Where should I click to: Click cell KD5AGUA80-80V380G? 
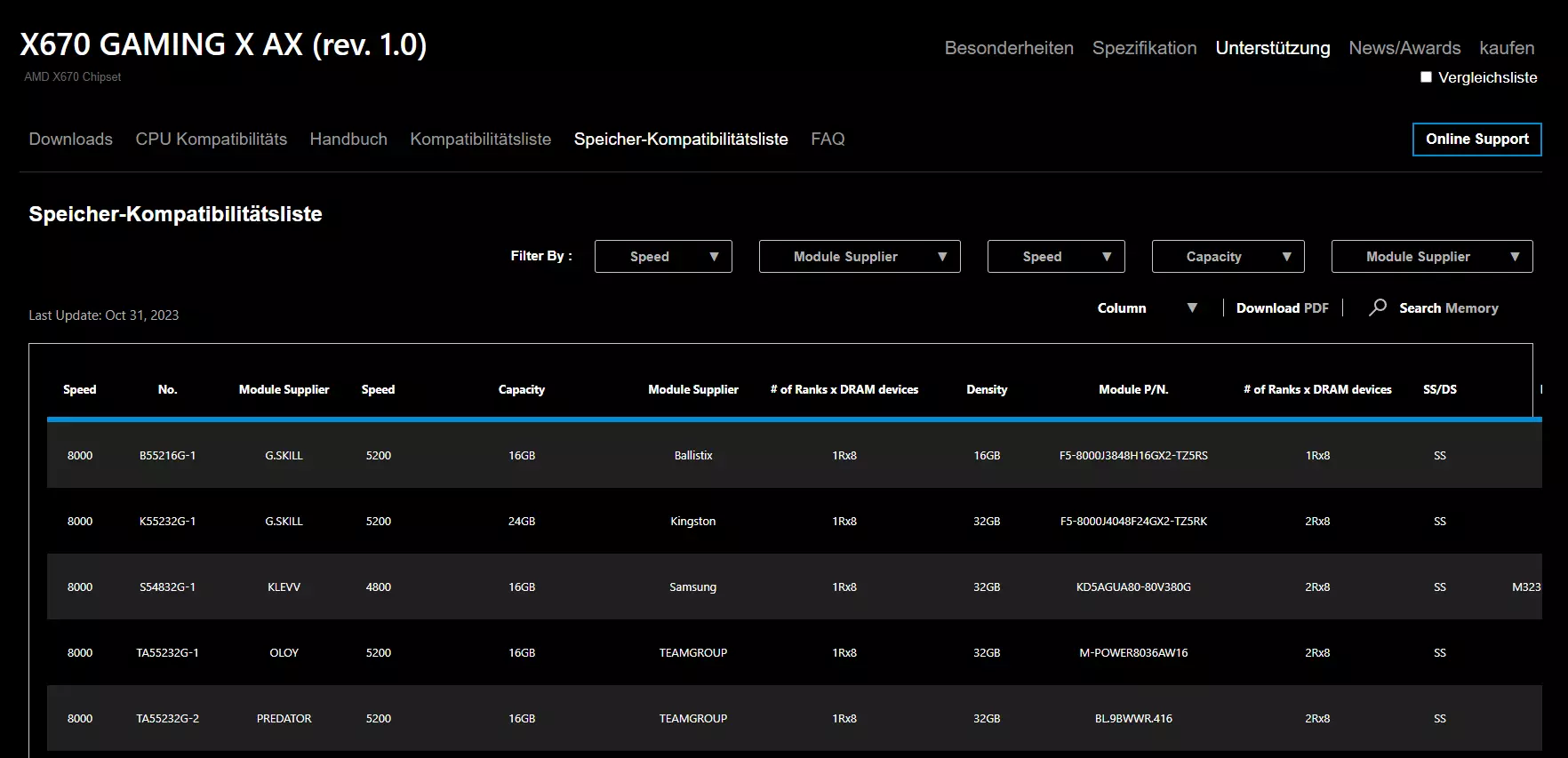click(x=1133, y=586)
